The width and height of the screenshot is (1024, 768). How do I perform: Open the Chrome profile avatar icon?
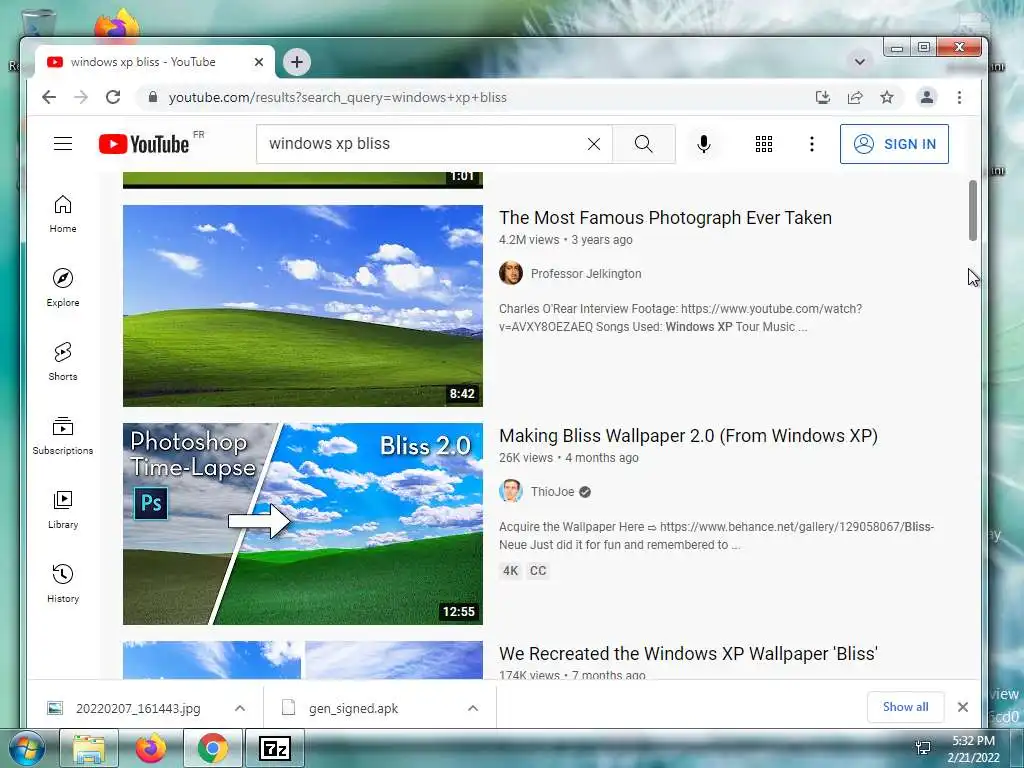(x=927, y=97)
